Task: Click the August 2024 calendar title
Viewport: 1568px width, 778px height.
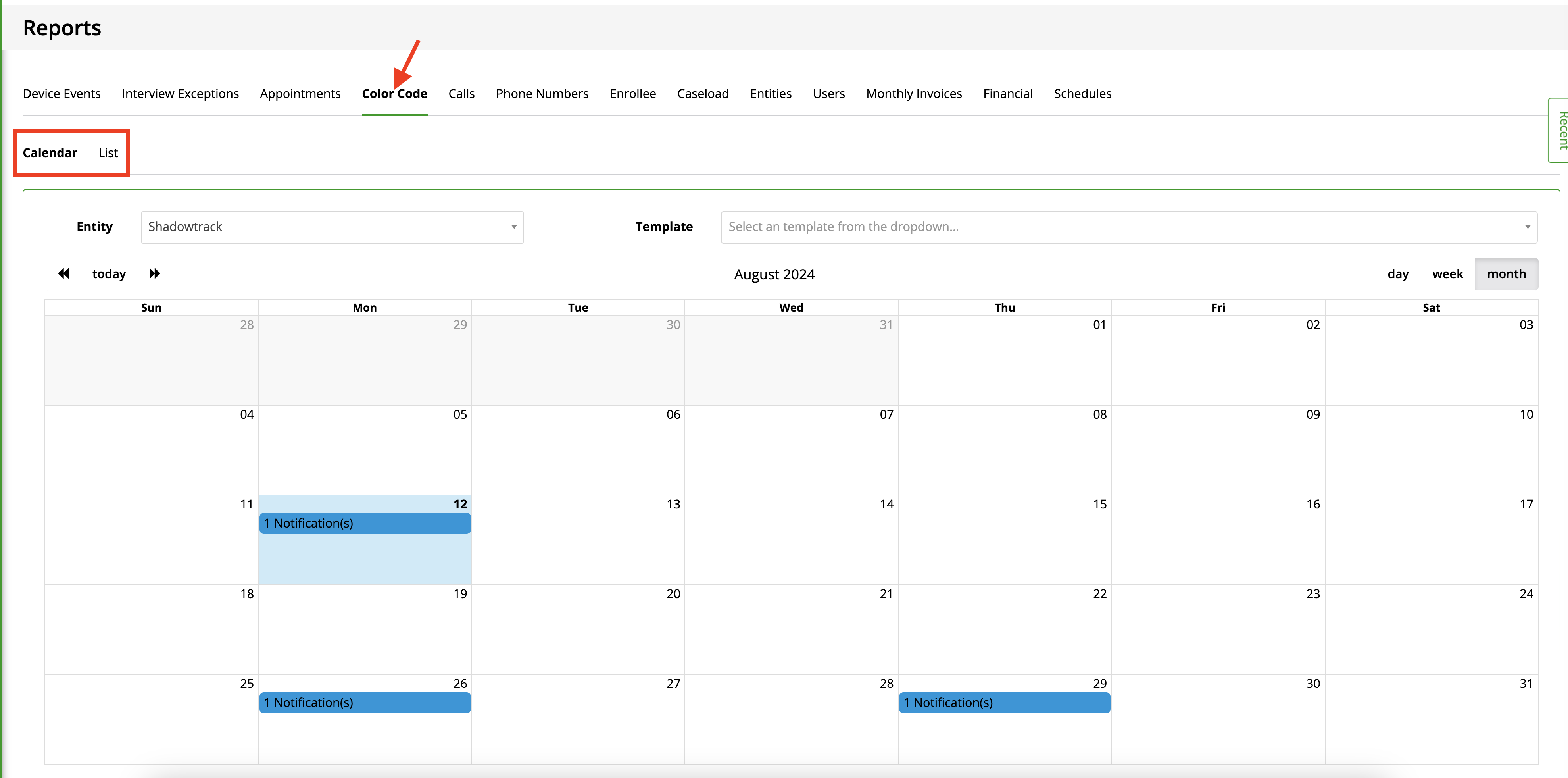Action: (x=774, y=275)
